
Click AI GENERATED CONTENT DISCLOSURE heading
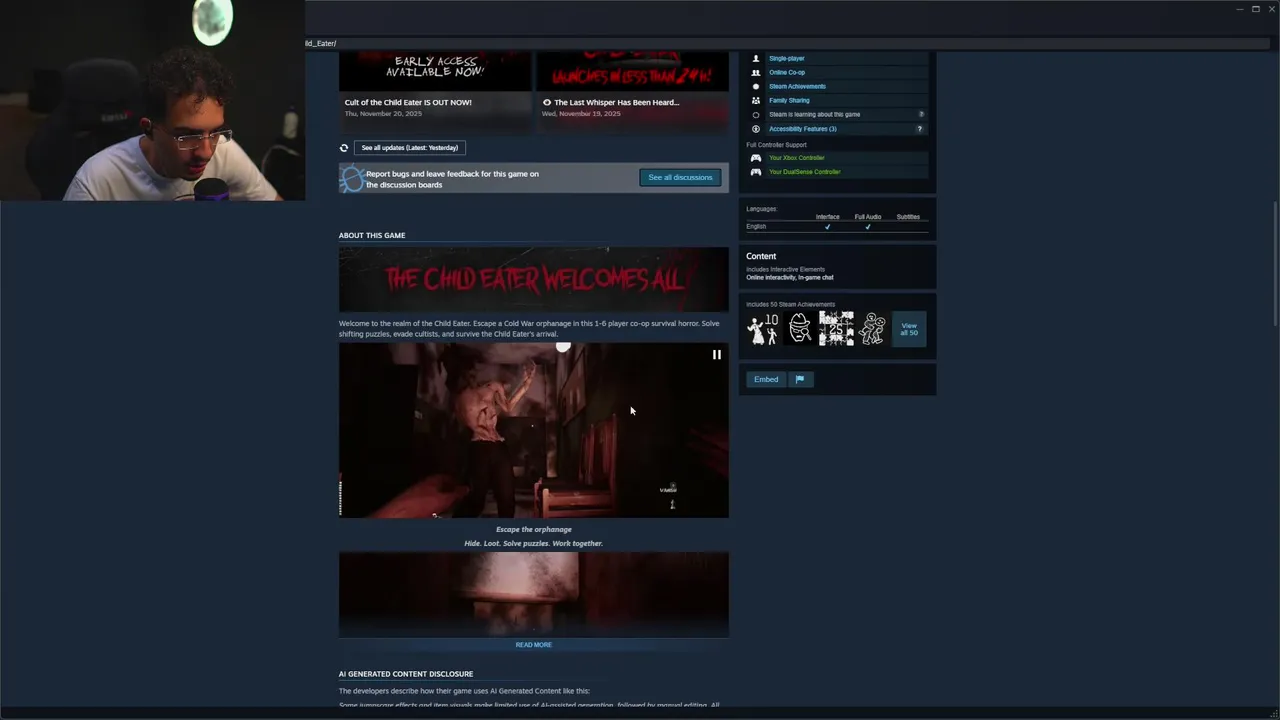point(406,674)
